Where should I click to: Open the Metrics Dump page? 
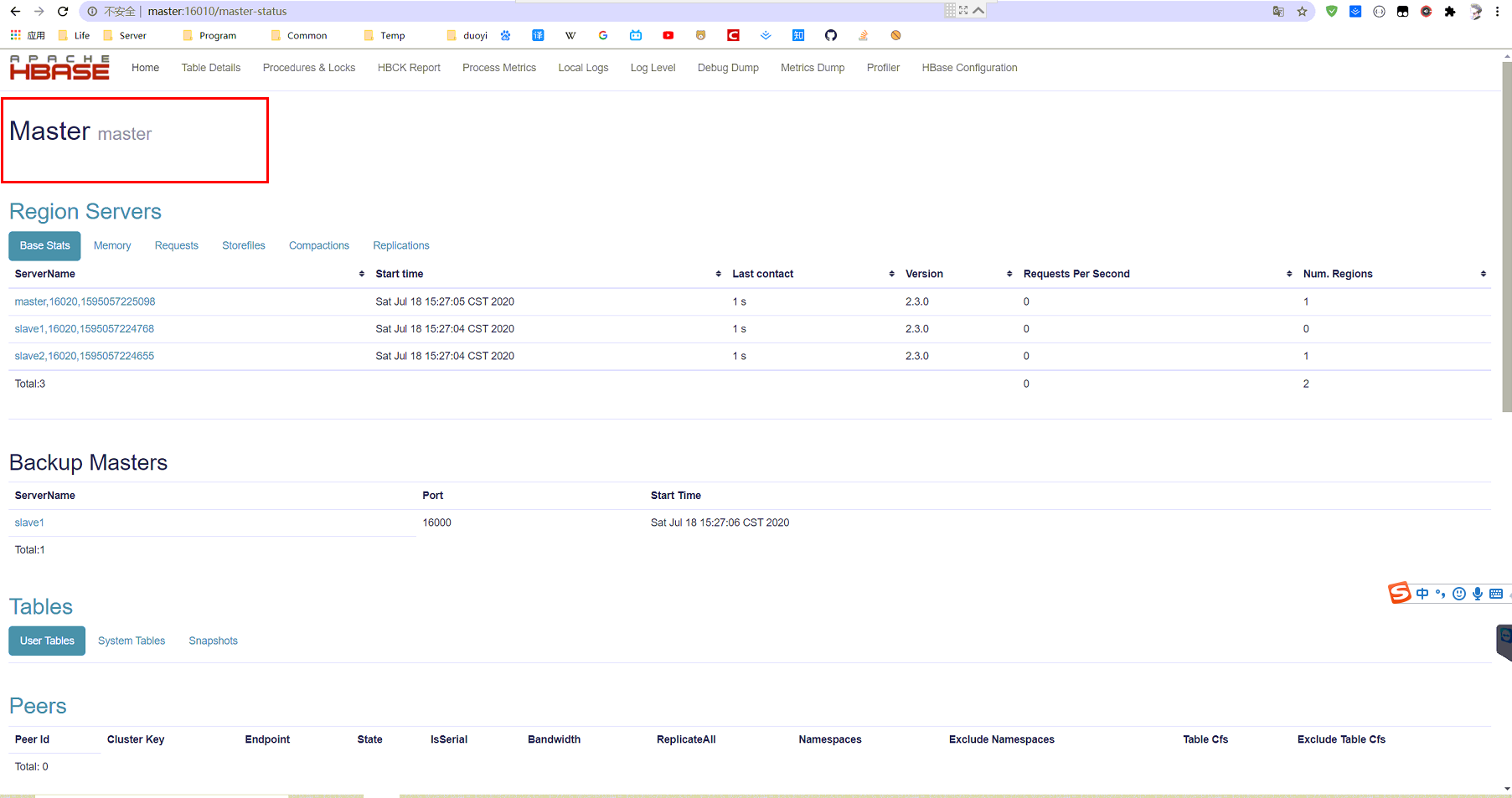813,68
